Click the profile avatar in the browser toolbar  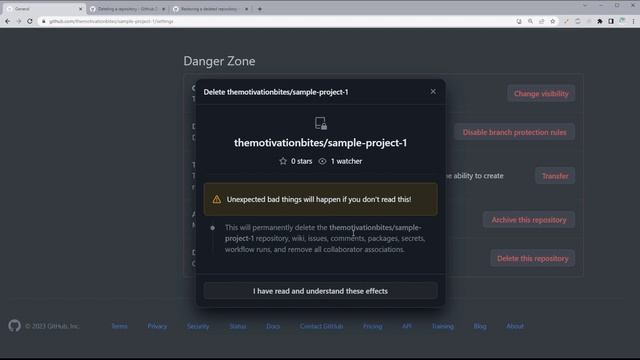click(x=622, y=21)
